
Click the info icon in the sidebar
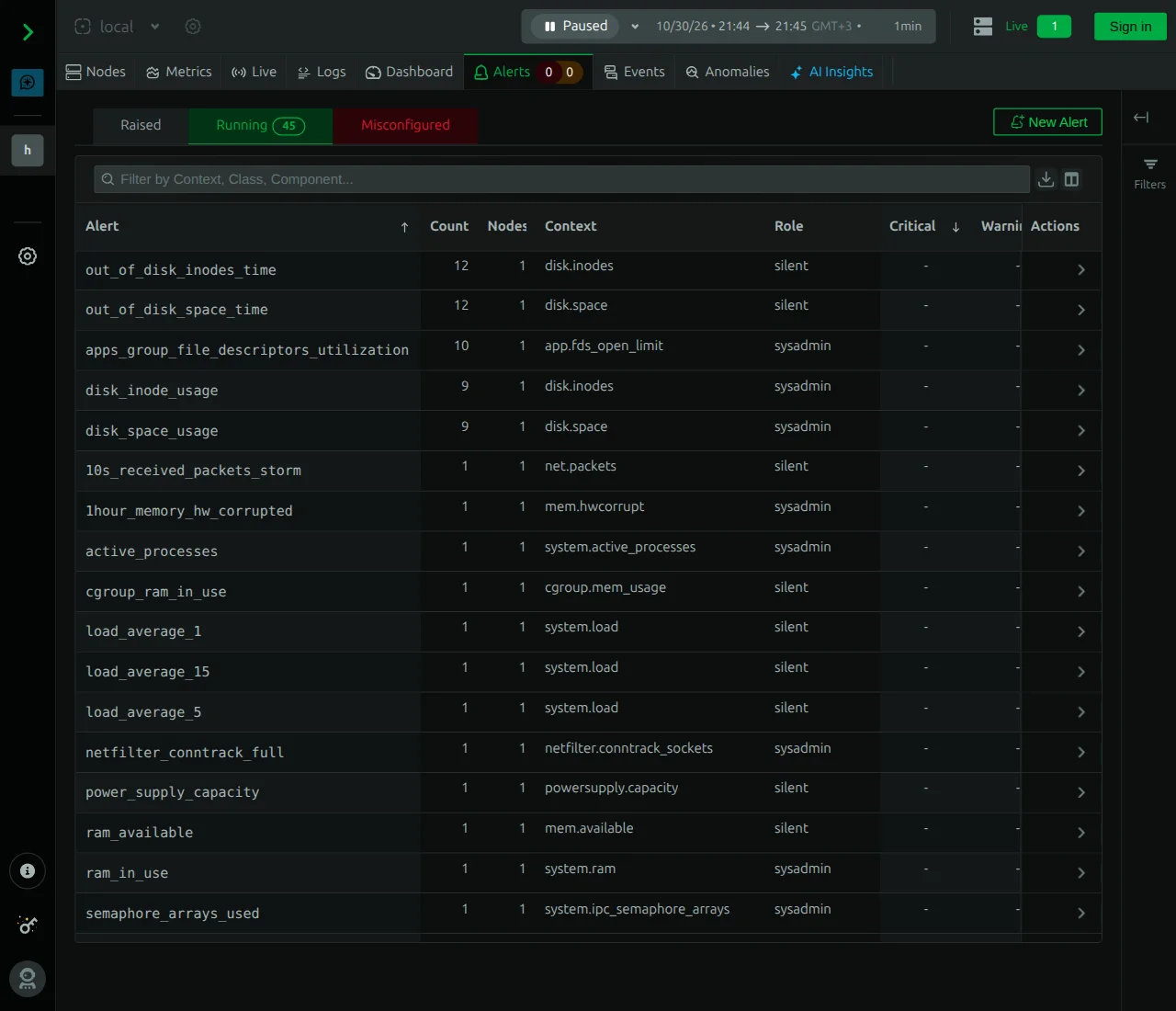click(x=28, y=871)
